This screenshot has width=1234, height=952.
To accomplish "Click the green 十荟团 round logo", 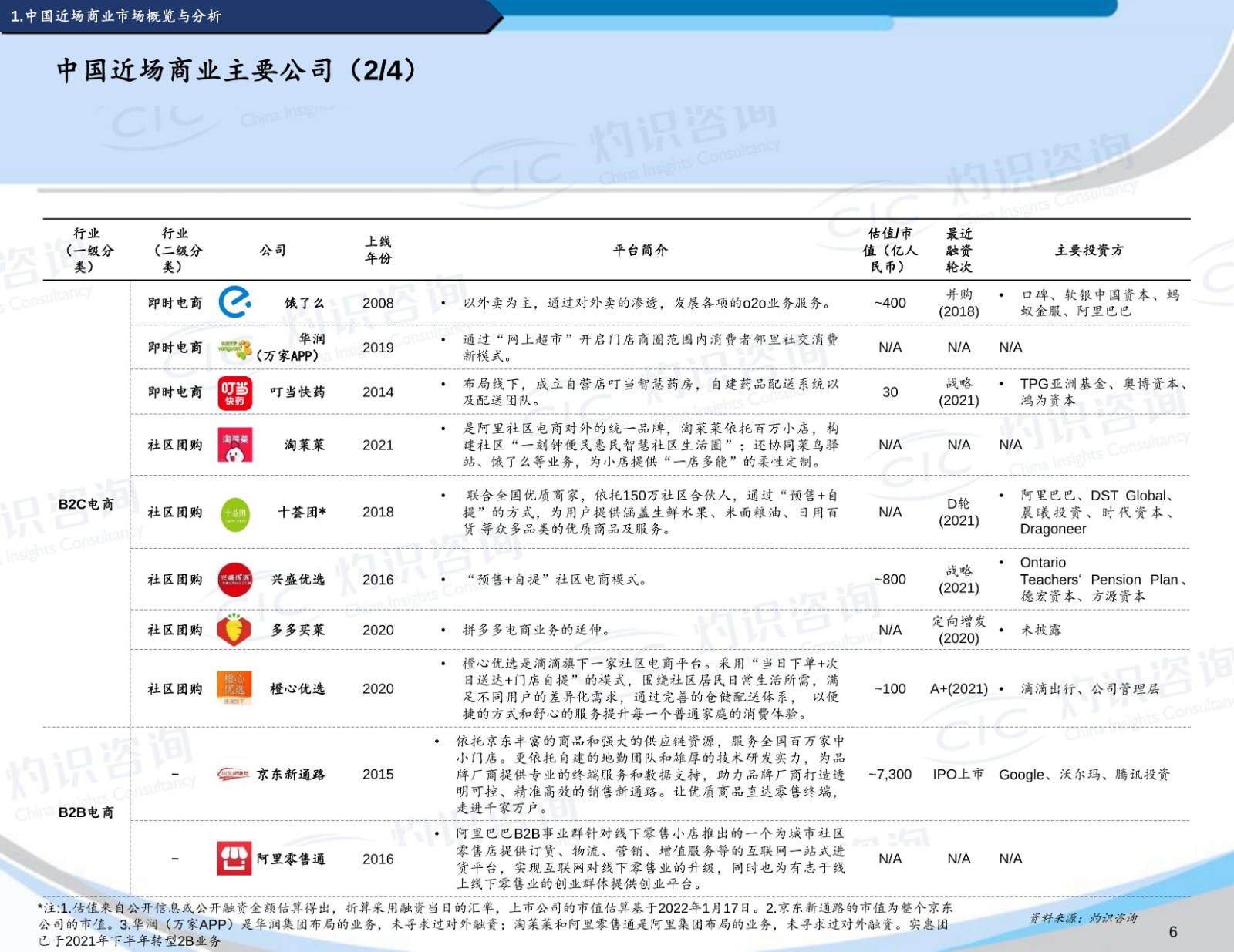I will pyautogui.click(x=234, y=514).
